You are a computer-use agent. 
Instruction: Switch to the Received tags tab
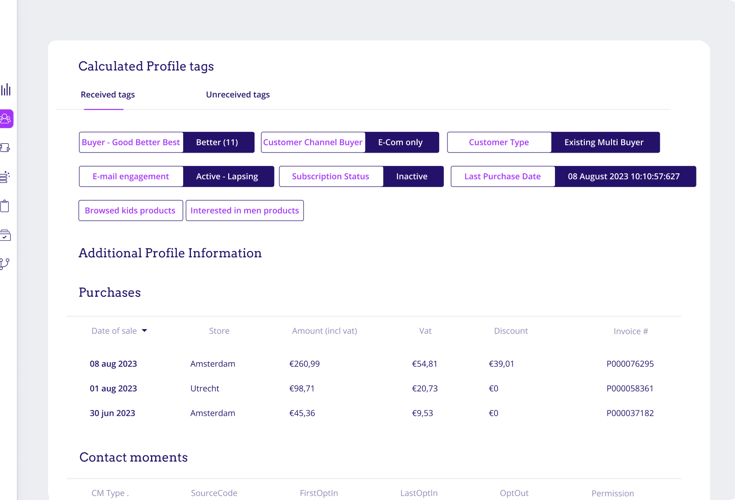[108, 95]
